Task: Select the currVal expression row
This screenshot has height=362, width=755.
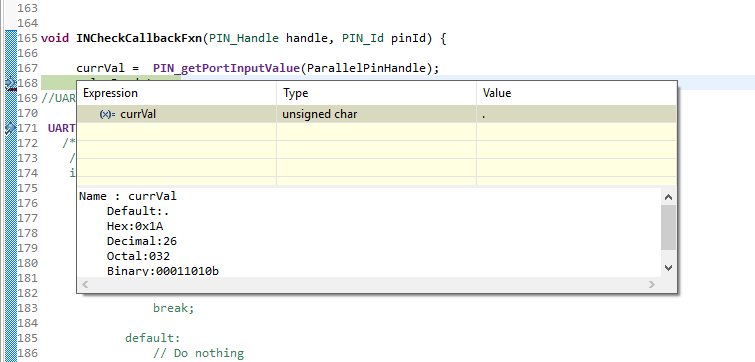Action: point(377,114)
